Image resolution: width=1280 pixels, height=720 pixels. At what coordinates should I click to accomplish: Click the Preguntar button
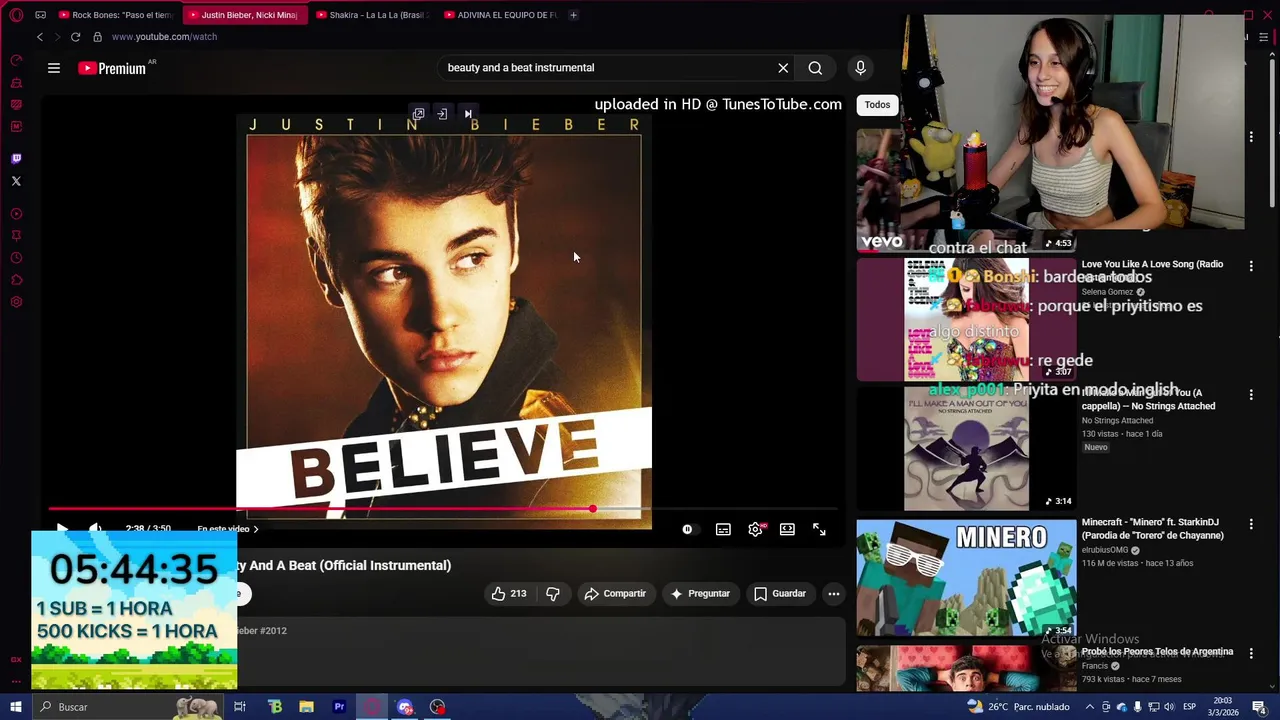click(700, 594)
